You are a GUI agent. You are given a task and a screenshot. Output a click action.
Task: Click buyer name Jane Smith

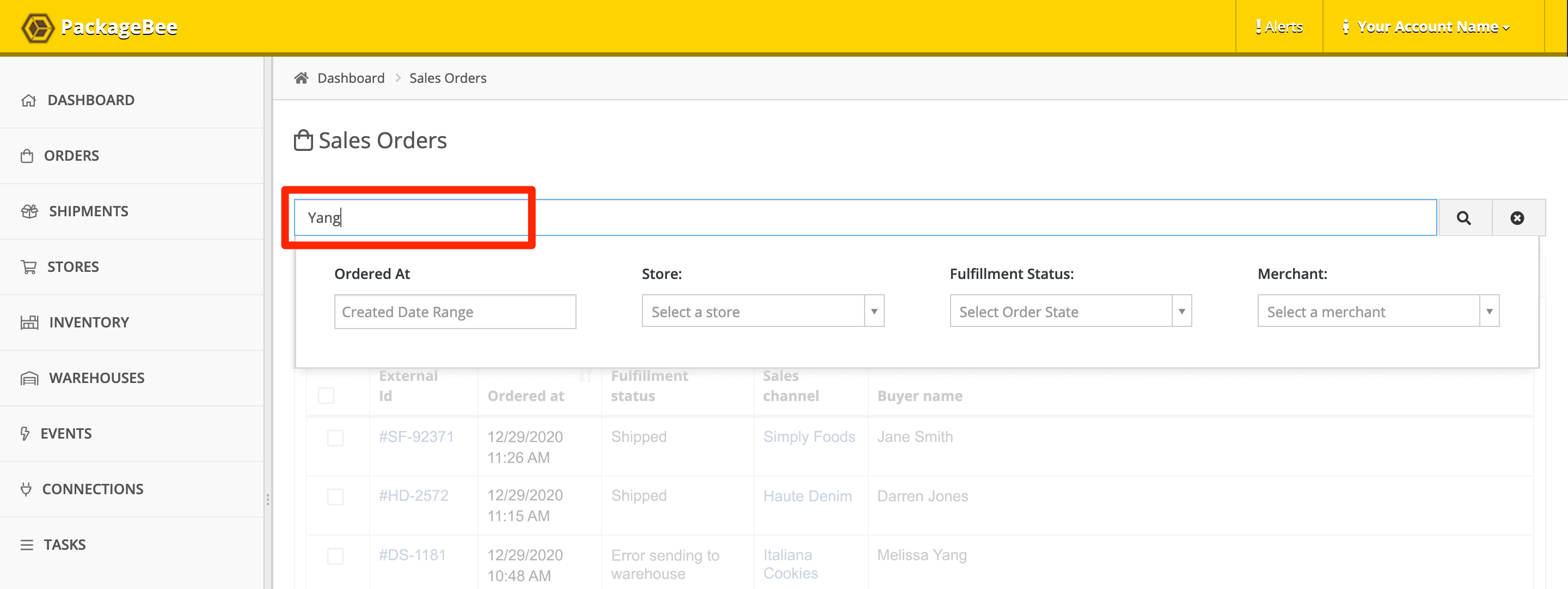(915, 437)
